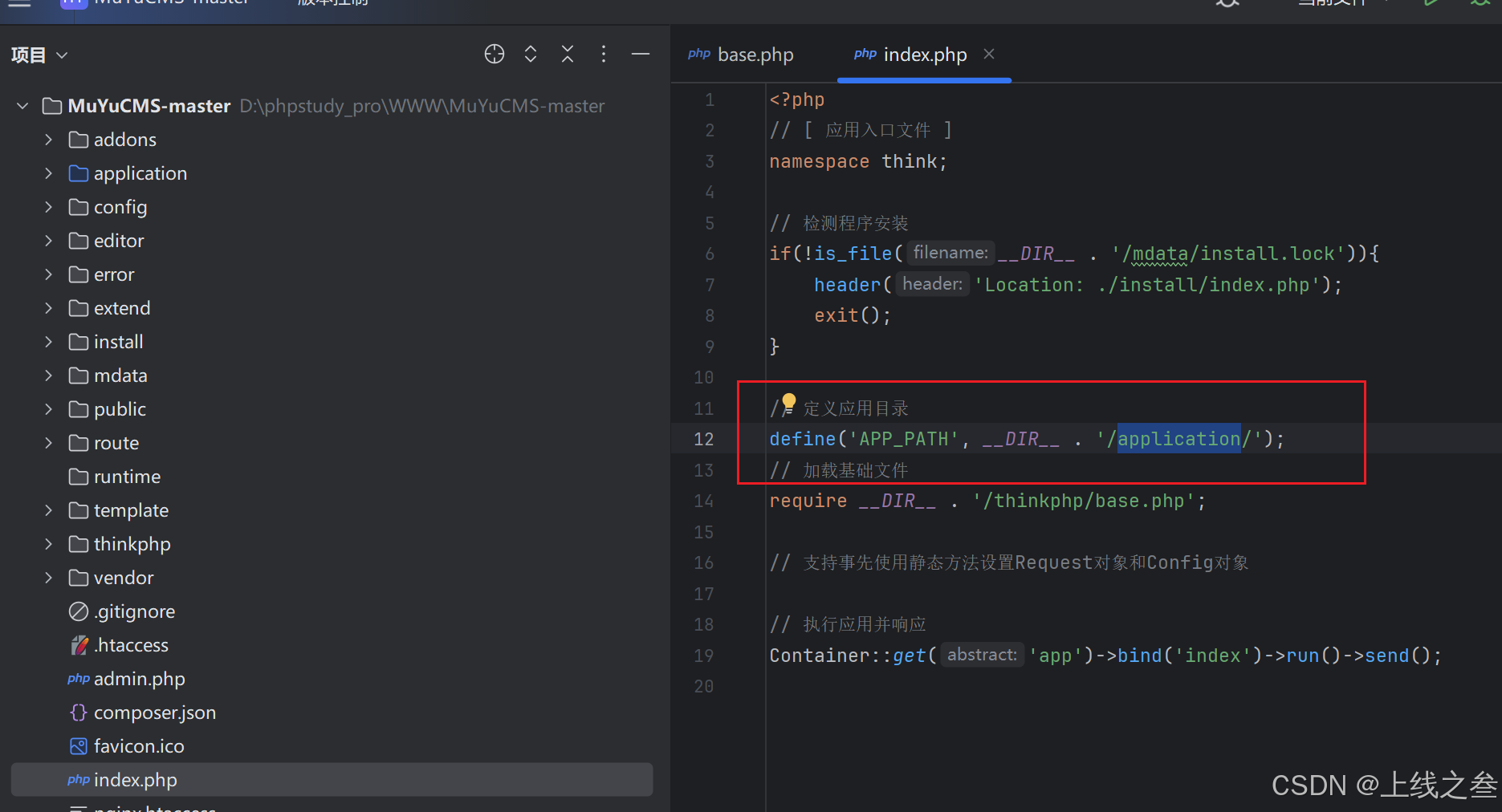
Task: Click the mdata folder name
Action: (120, 376)
